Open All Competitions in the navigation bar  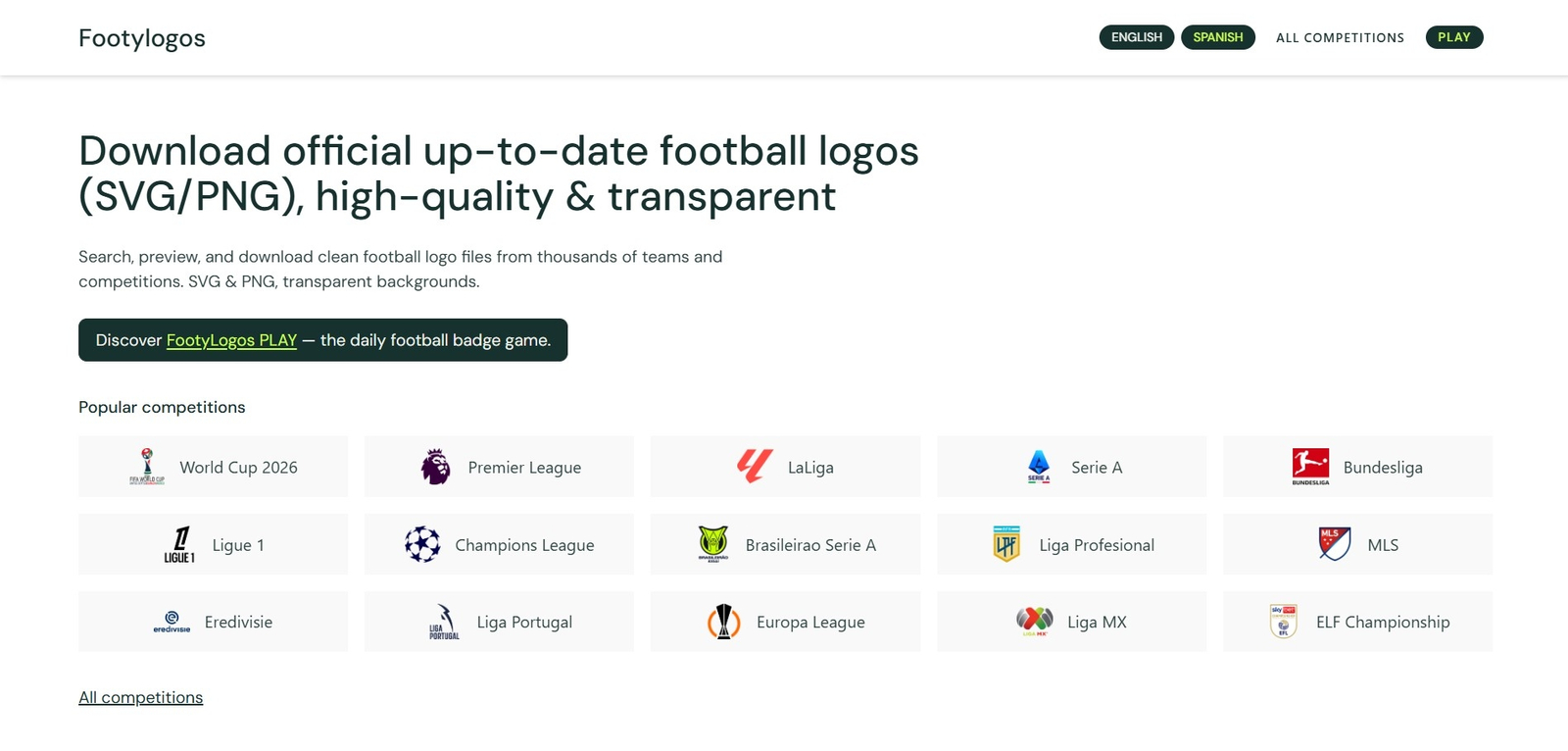[1340, 38]
